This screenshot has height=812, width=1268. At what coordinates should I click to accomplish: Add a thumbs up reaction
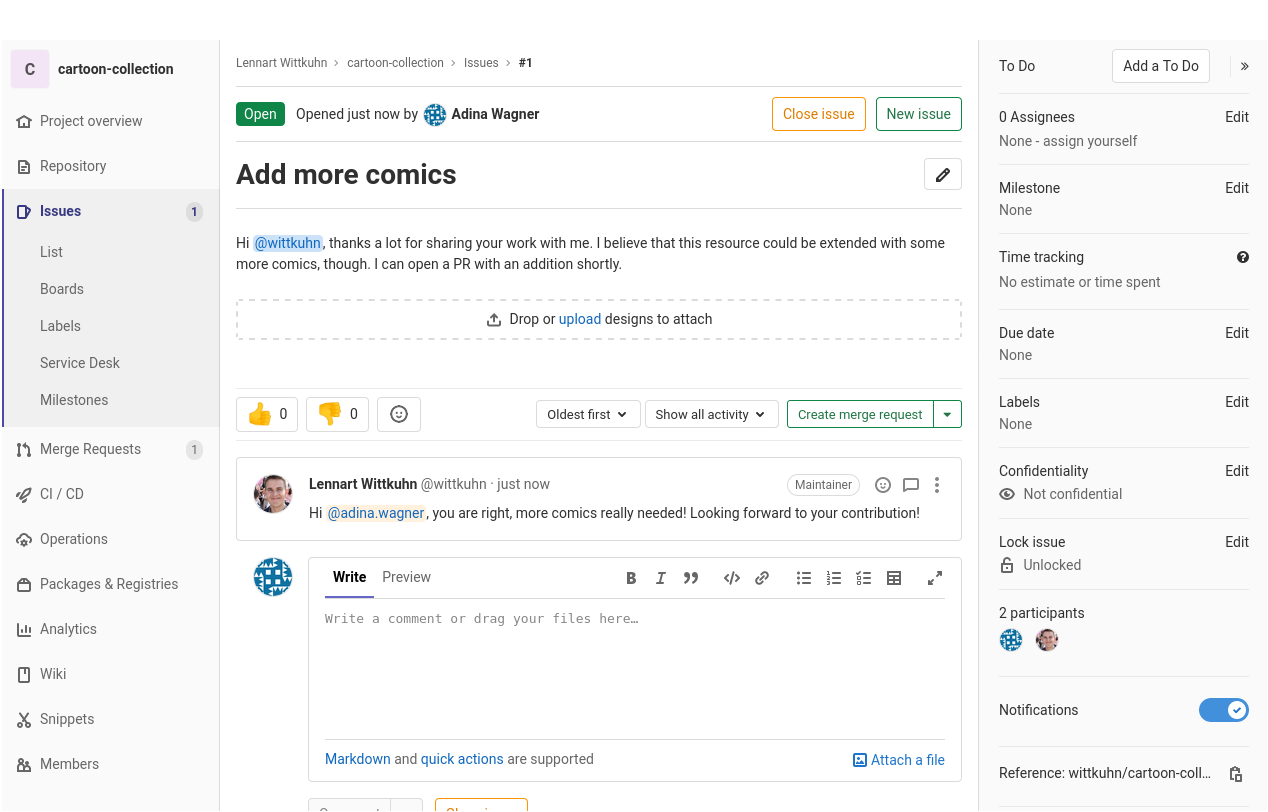pyautogui.click(x=267, y=414)
